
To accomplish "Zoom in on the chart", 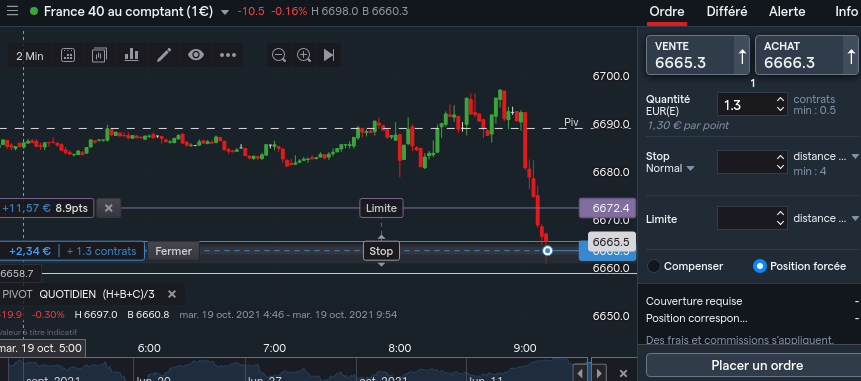I will 304,55.
